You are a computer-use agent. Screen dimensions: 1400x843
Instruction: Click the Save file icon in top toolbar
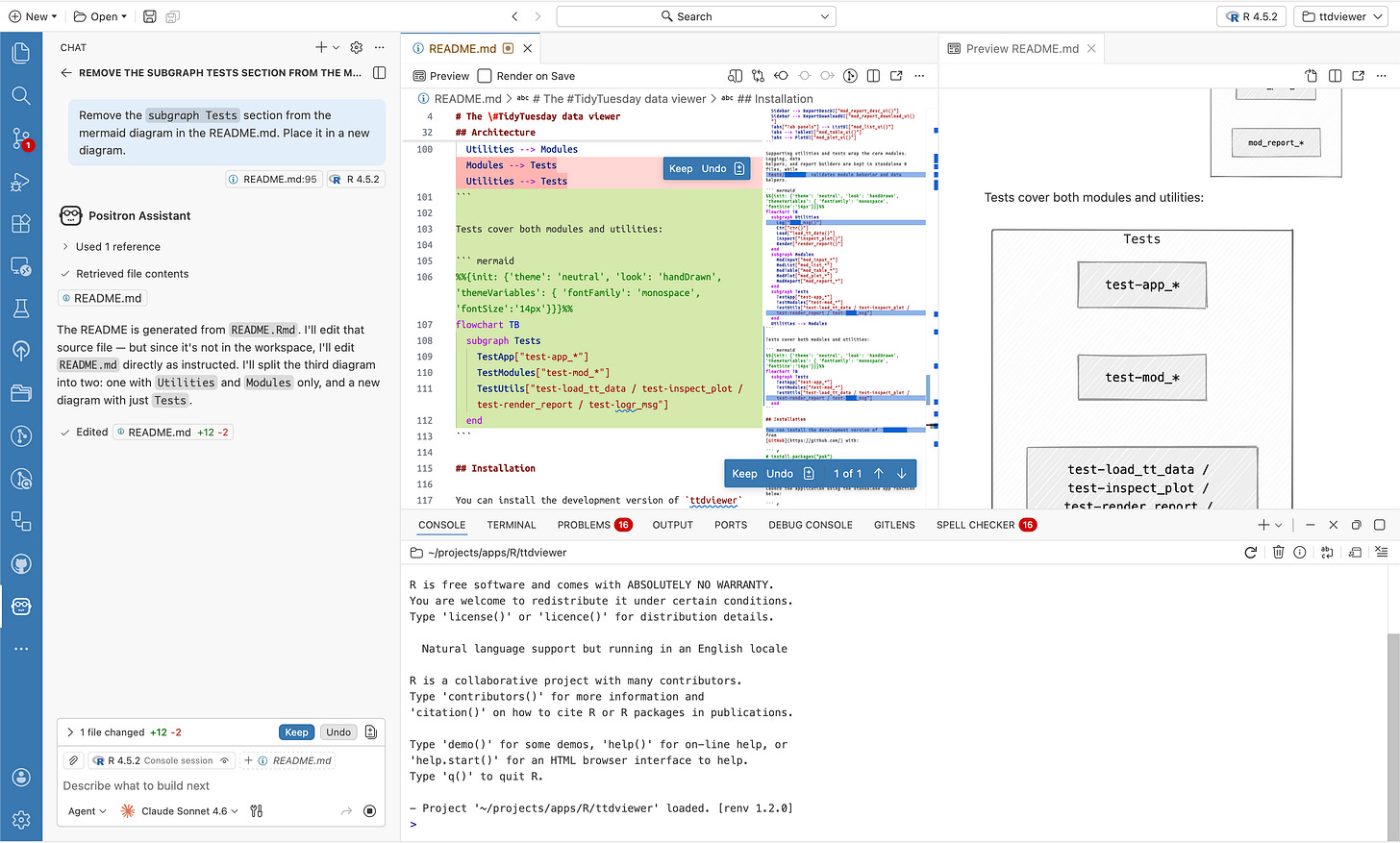[149, 16]
